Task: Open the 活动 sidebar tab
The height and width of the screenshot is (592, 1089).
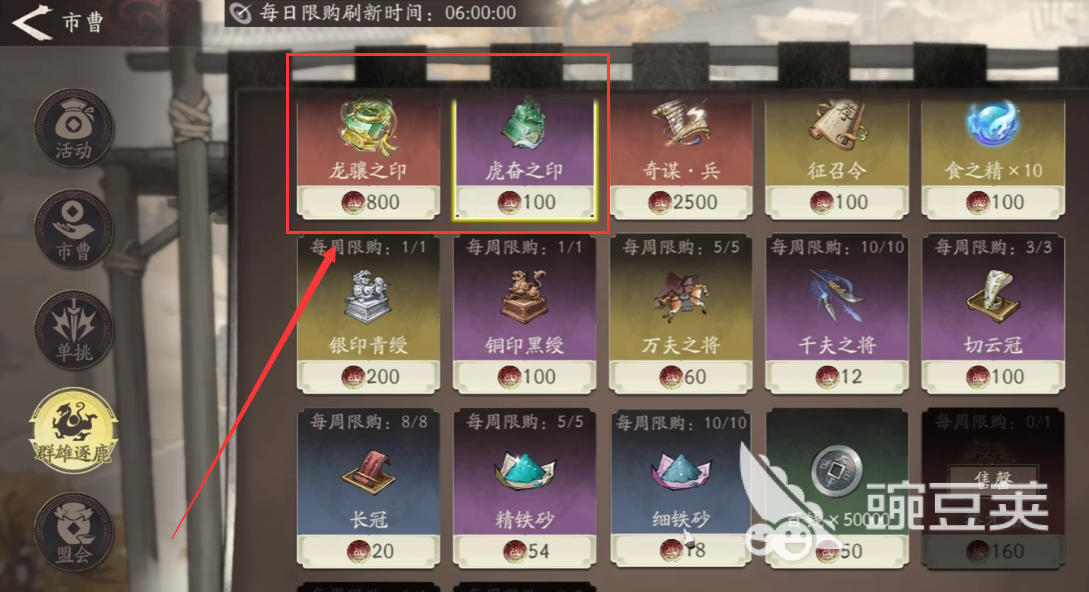Action: pos(73,129)
